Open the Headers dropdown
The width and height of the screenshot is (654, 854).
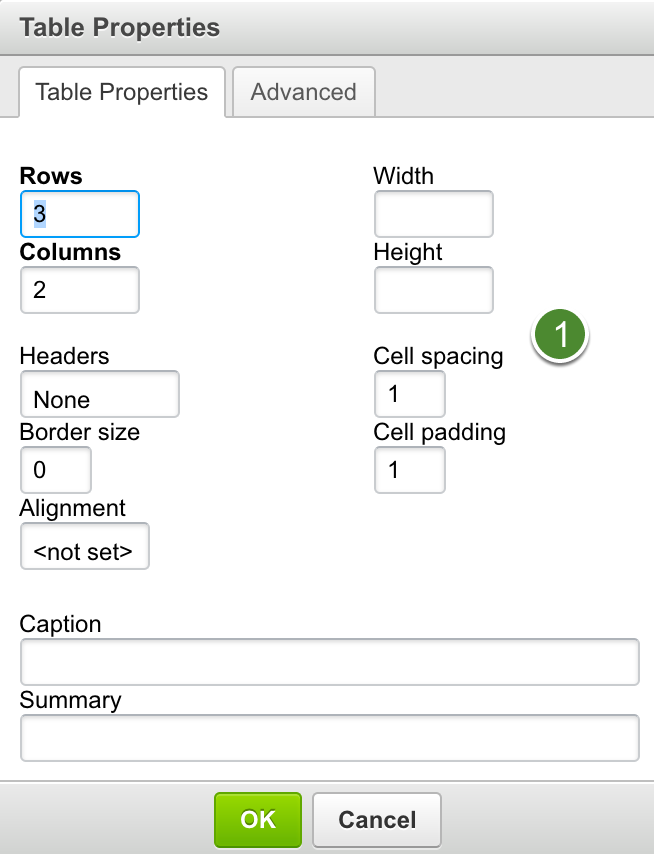[x=99, y=394]
